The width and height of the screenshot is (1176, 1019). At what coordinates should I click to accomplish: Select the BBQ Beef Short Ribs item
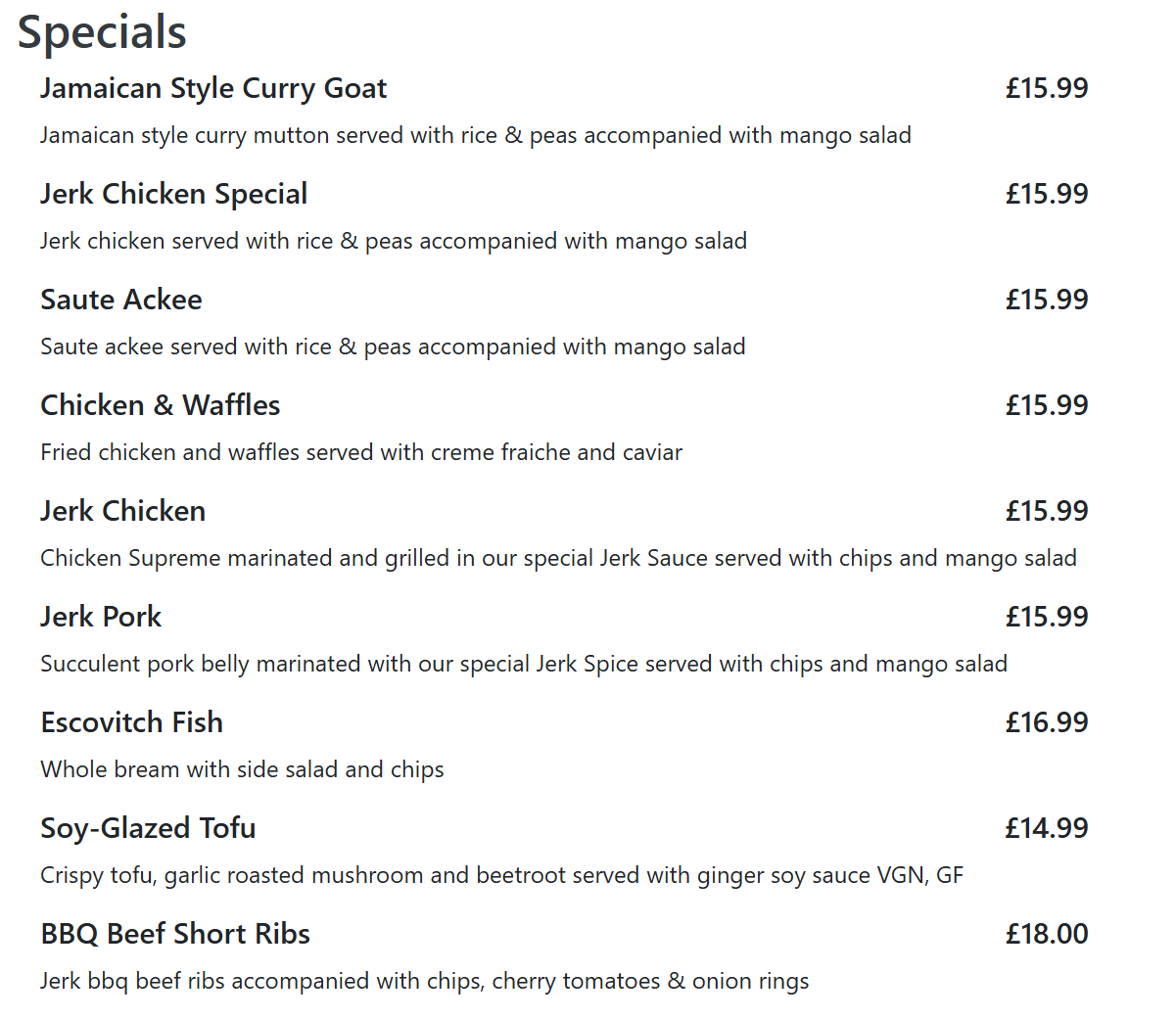pyautogui.click(x=175, y=934)
